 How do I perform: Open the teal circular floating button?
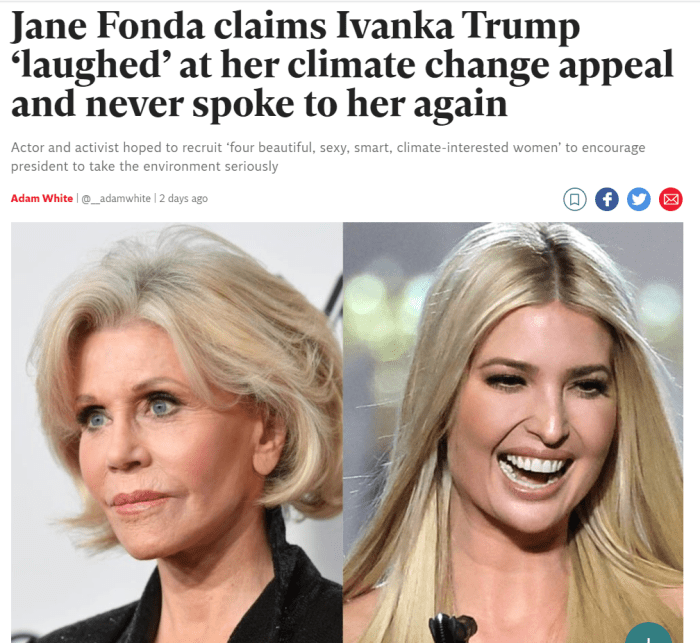tap(648, 635)
